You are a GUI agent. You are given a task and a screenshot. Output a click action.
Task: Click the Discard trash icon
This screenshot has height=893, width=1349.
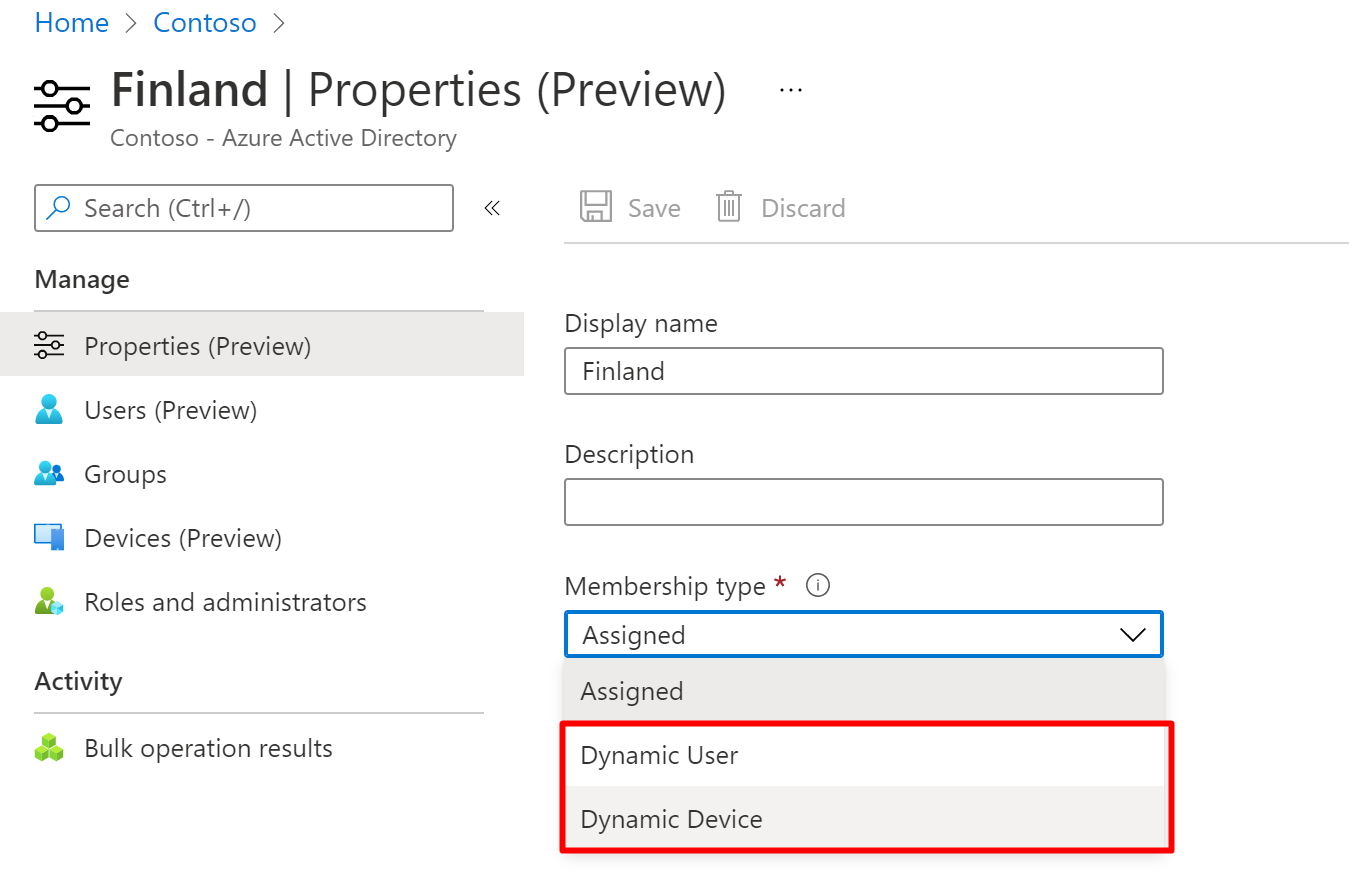pyautogui.click(x=729, y=207)
